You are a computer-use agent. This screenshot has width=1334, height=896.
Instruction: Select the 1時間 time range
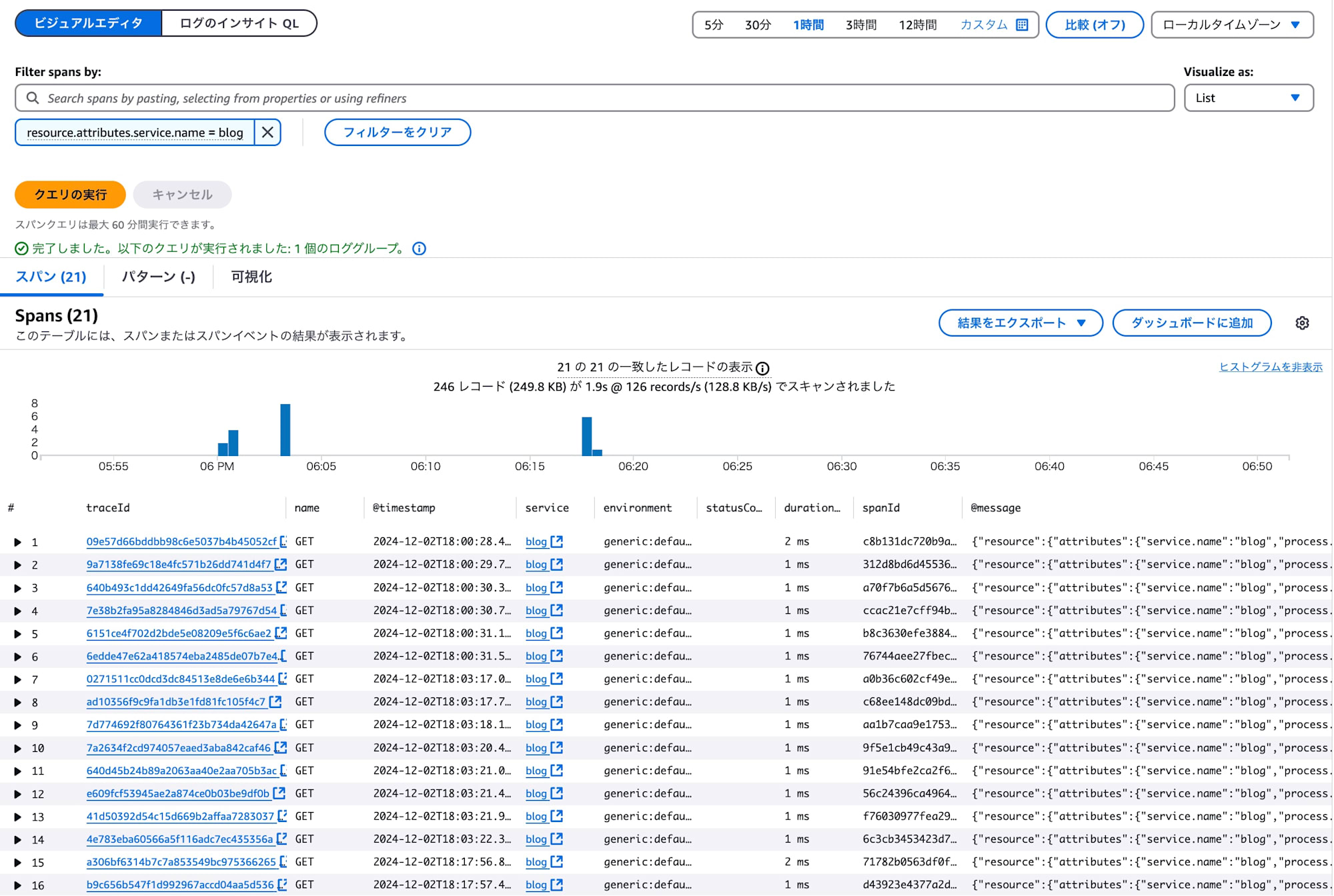pos(808,25)
